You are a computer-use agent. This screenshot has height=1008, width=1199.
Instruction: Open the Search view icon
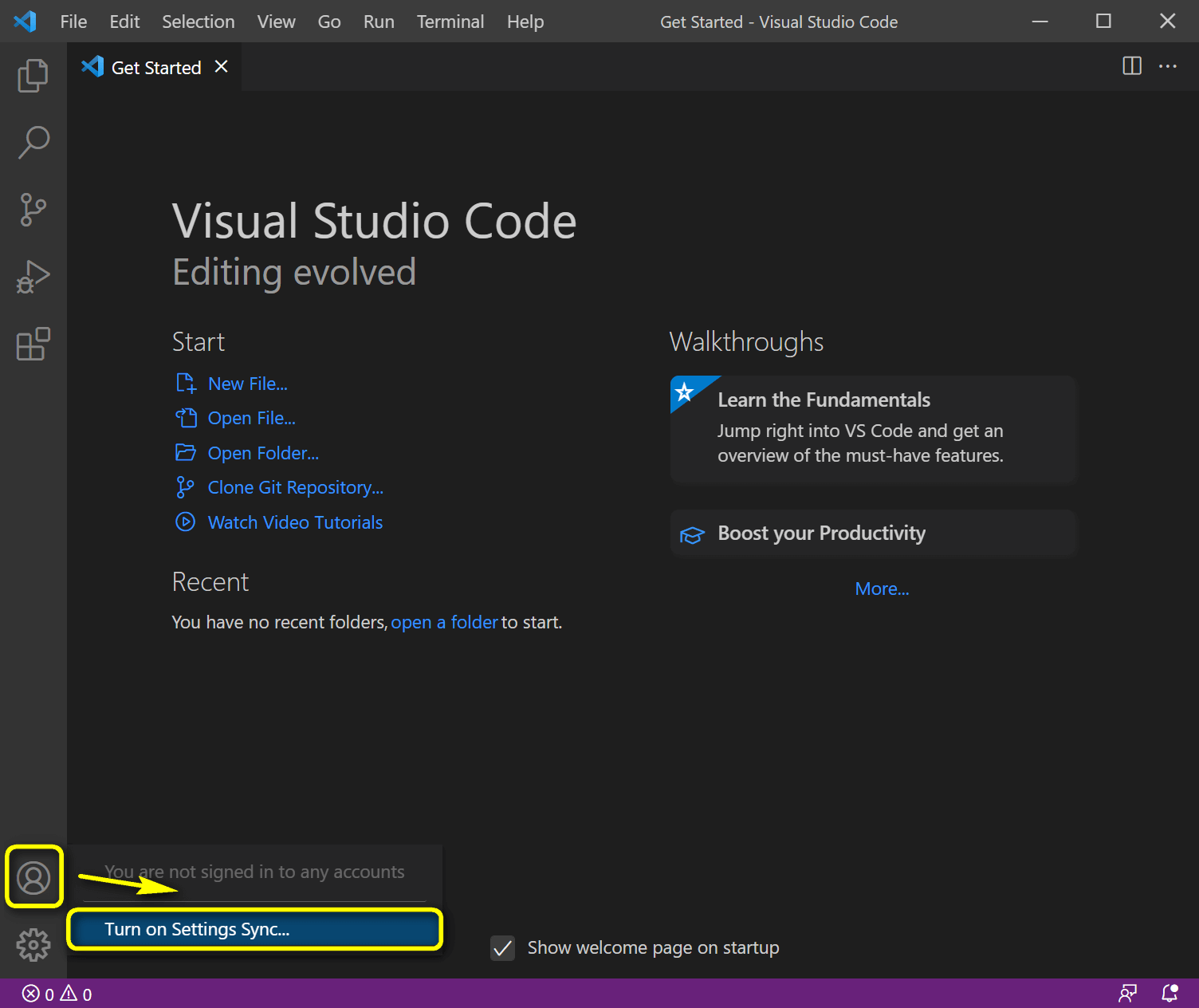(x=33, y=143)
